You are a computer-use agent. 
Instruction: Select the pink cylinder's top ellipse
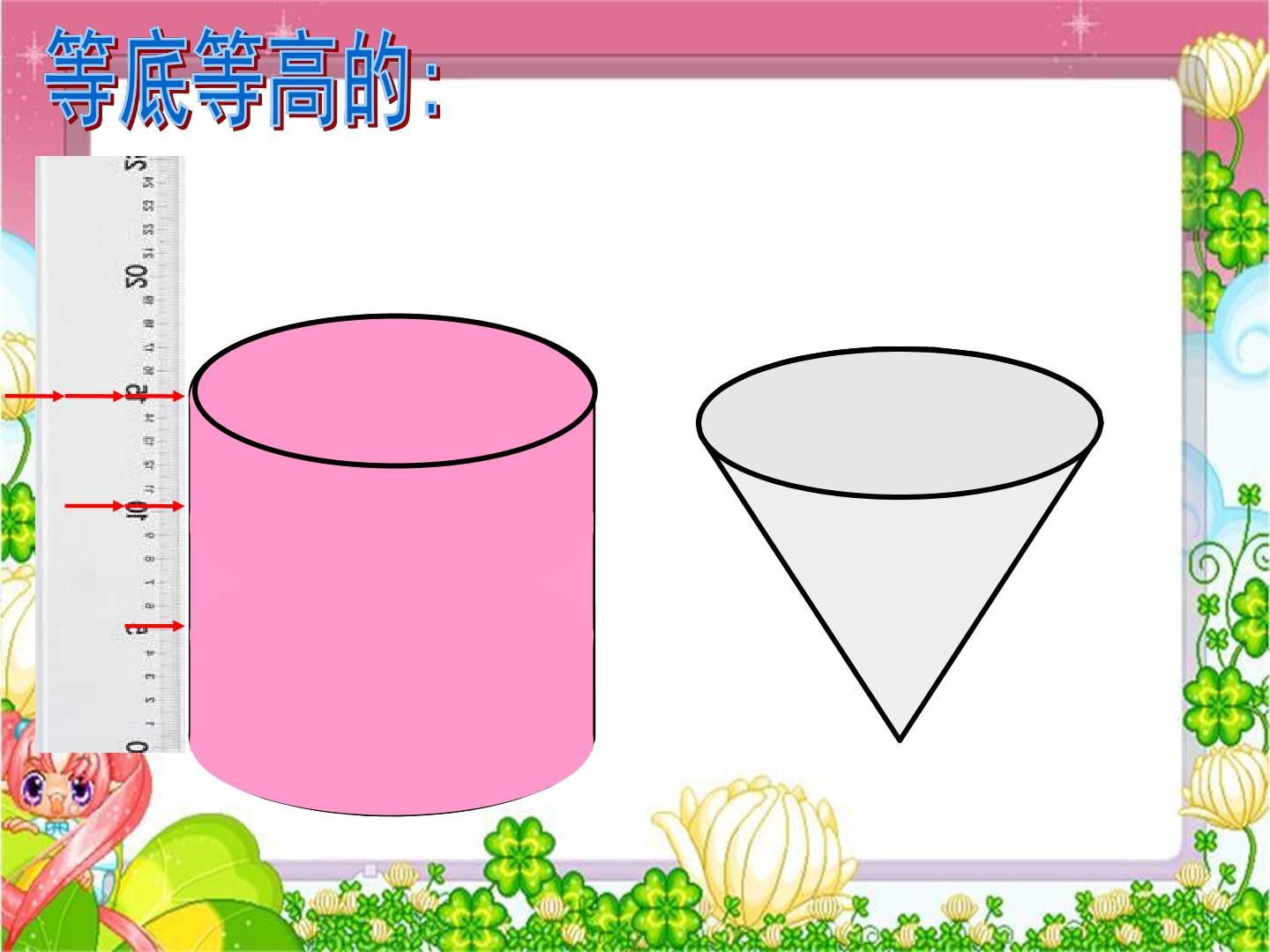pos(394,390)
